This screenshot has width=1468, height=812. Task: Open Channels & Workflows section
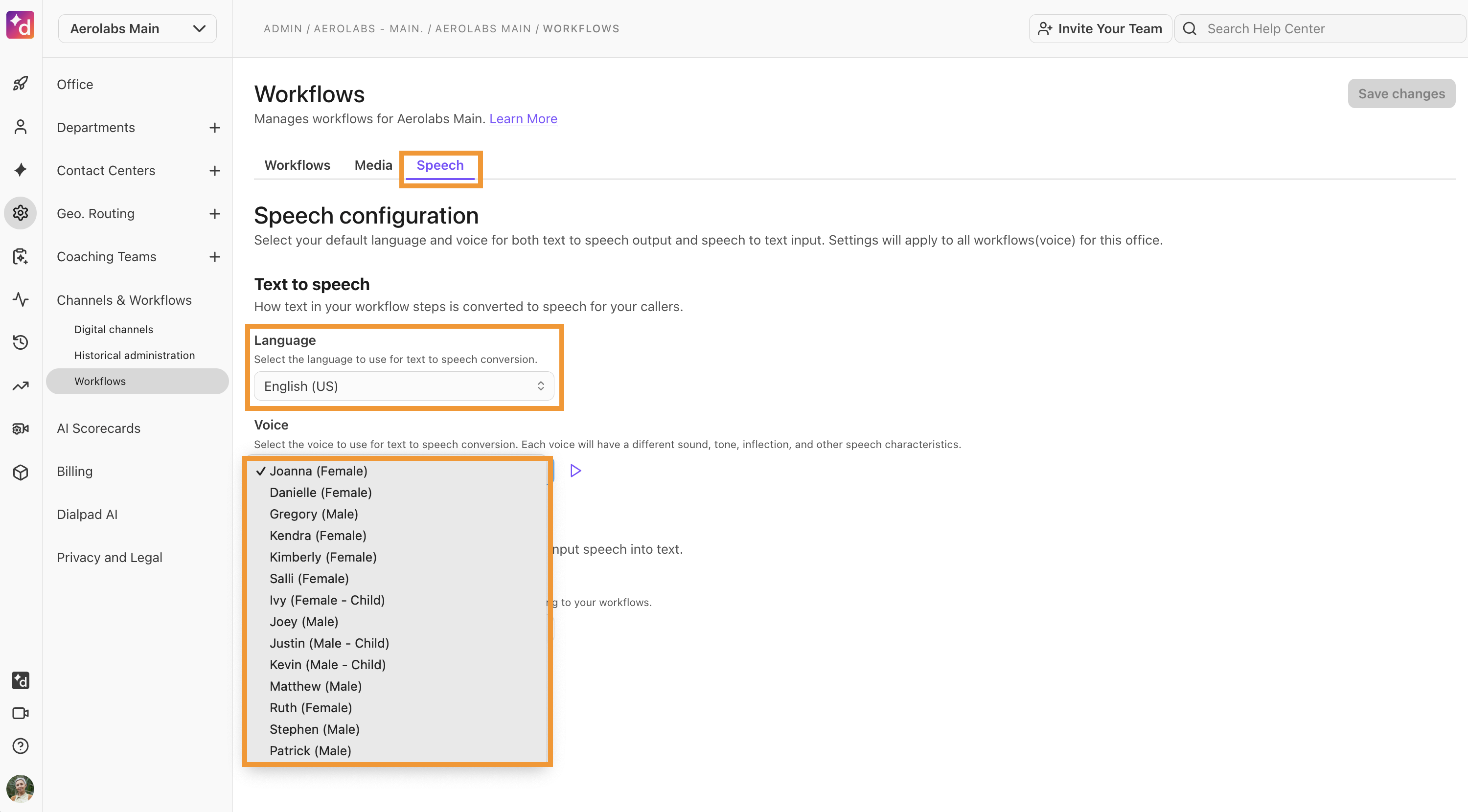tap(124, 300)
